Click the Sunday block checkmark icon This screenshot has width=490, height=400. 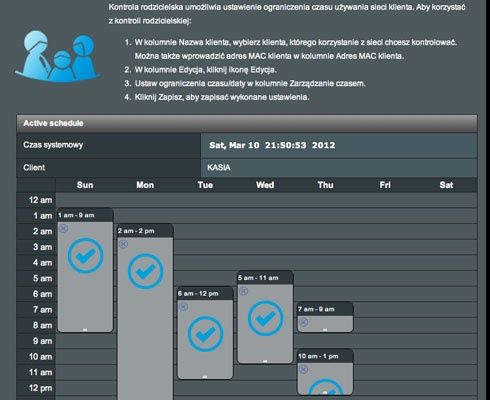(x=85, y=256)
